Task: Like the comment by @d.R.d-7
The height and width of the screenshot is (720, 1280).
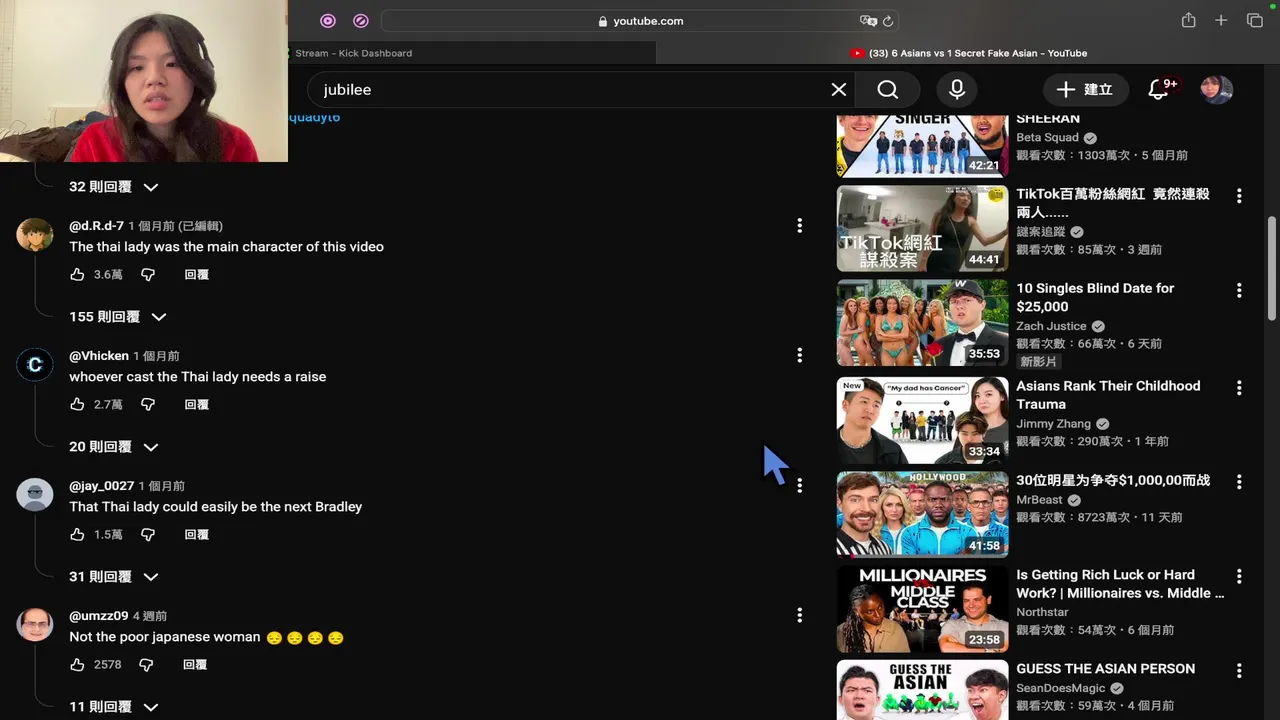Action: [x=77, y=274]
